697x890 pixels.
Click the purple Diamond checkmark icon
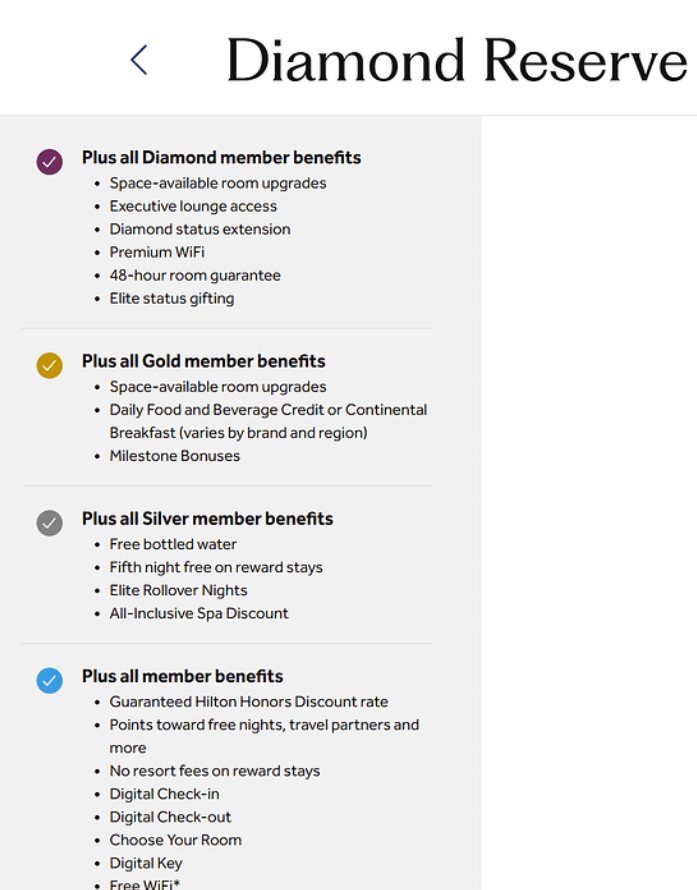coord(50,162)
